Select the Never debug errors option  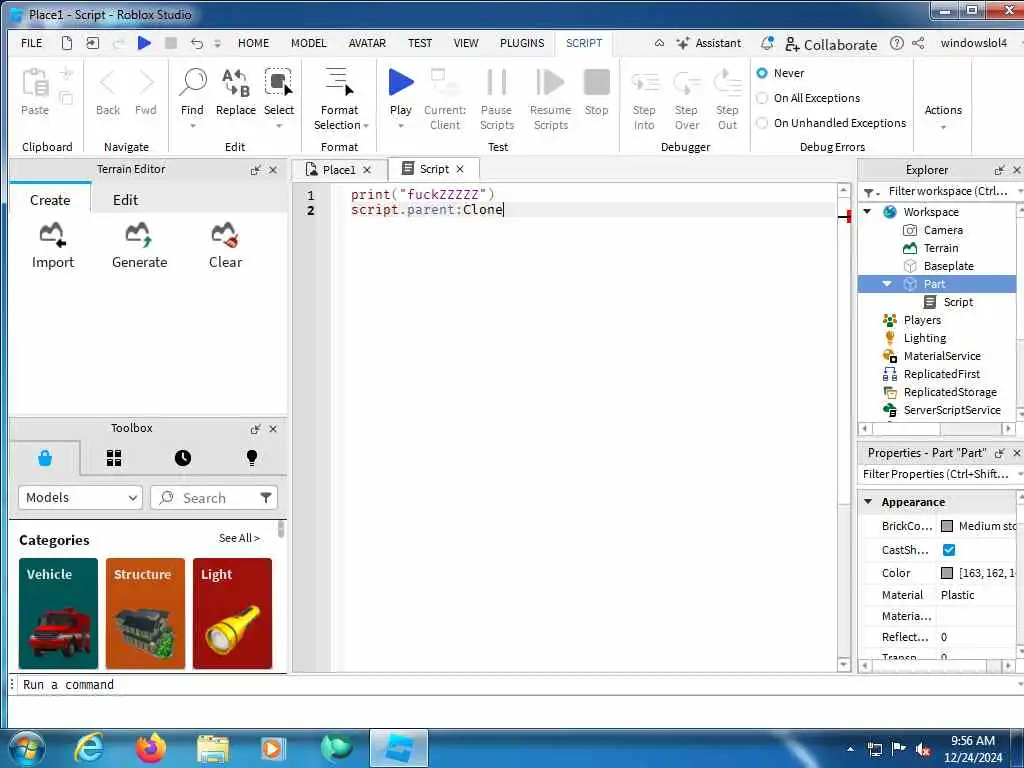tap(761, 73)
